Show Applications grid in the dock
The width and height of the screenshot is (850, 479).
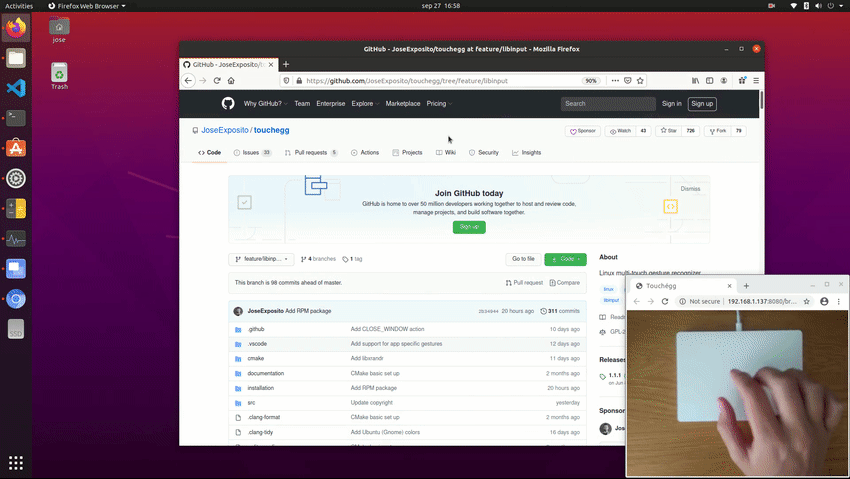pos(16,463)
